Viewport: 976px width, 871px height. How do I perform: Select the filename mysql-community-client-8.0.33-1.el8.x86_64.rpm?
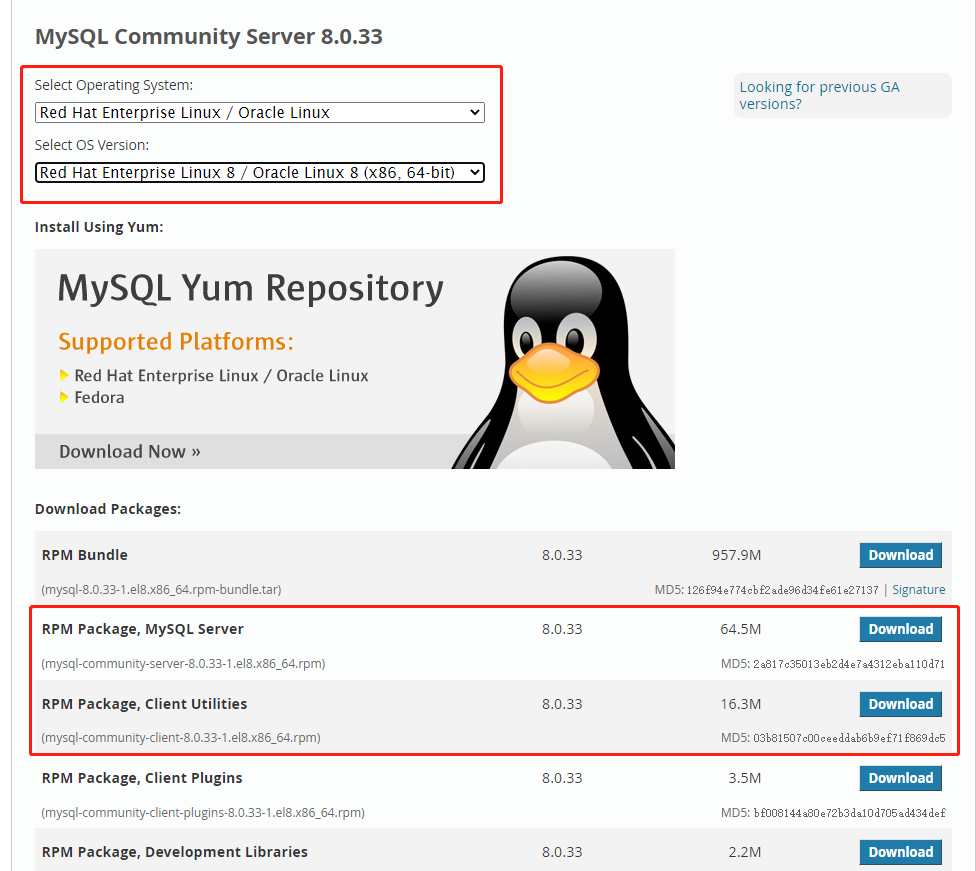tap(181, 738)
